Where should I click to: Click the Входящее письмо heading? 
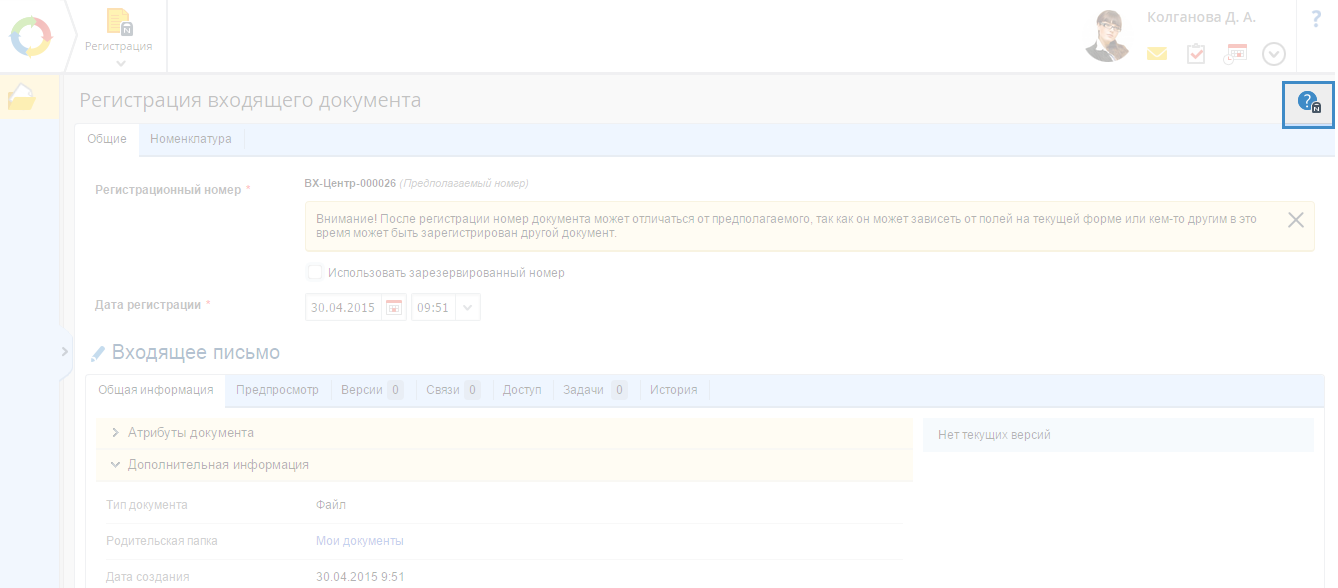[196, 353]
